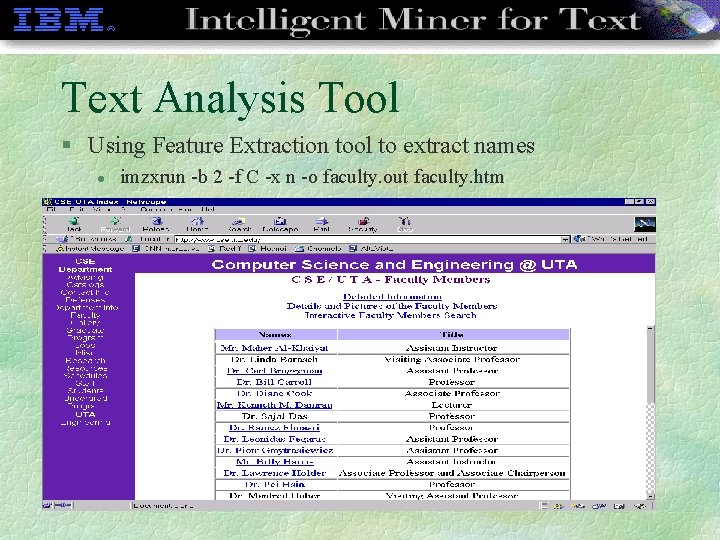Open Mr. Maher Al-Khaiyat's page

(x=275, y=348)
